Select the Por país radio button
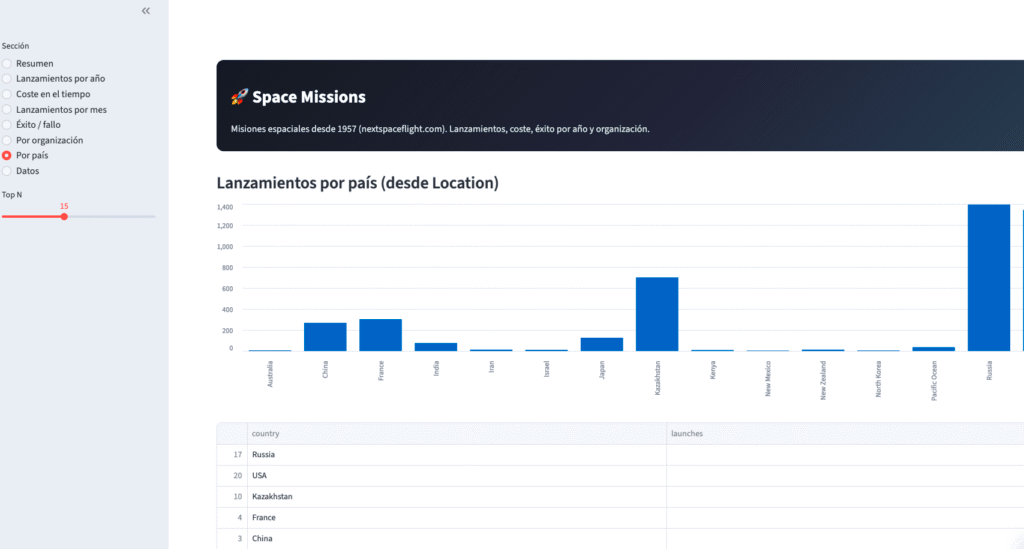The image size is (1024, 549). point(7,156)
